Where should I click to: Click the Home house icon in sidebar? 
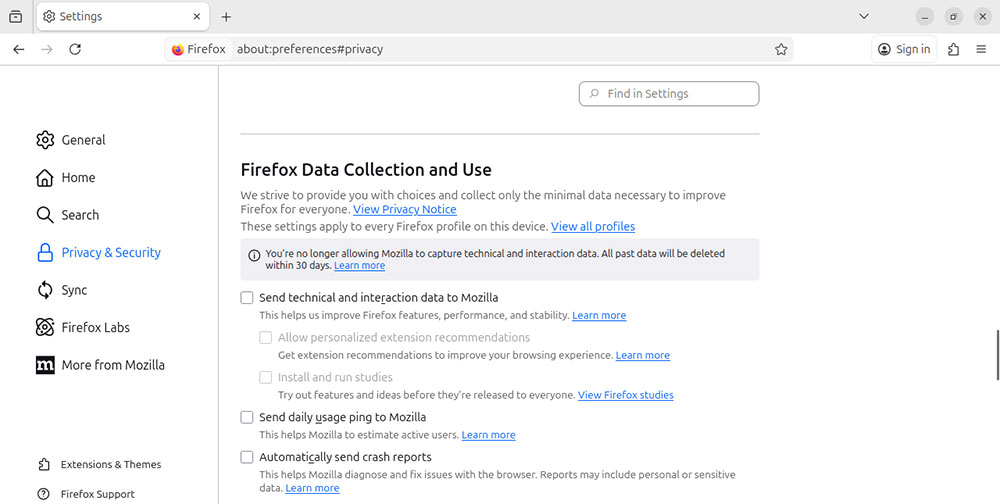click(45, 177)
